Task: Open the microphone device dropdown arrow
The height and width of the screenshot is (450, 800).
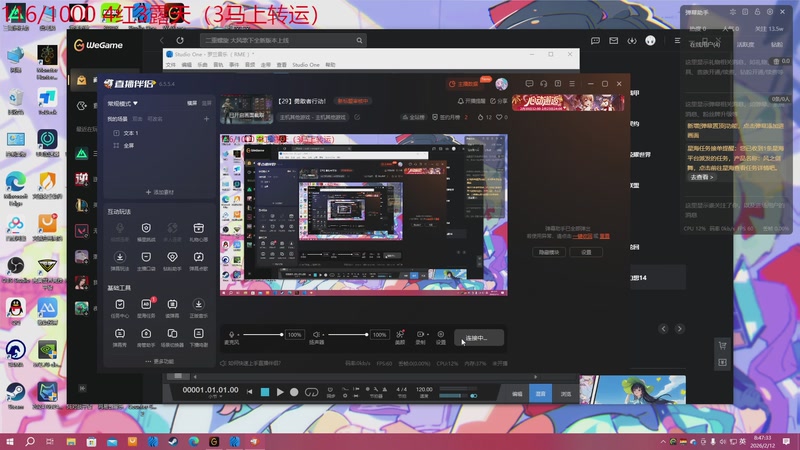Action: [x=238, y=335]
